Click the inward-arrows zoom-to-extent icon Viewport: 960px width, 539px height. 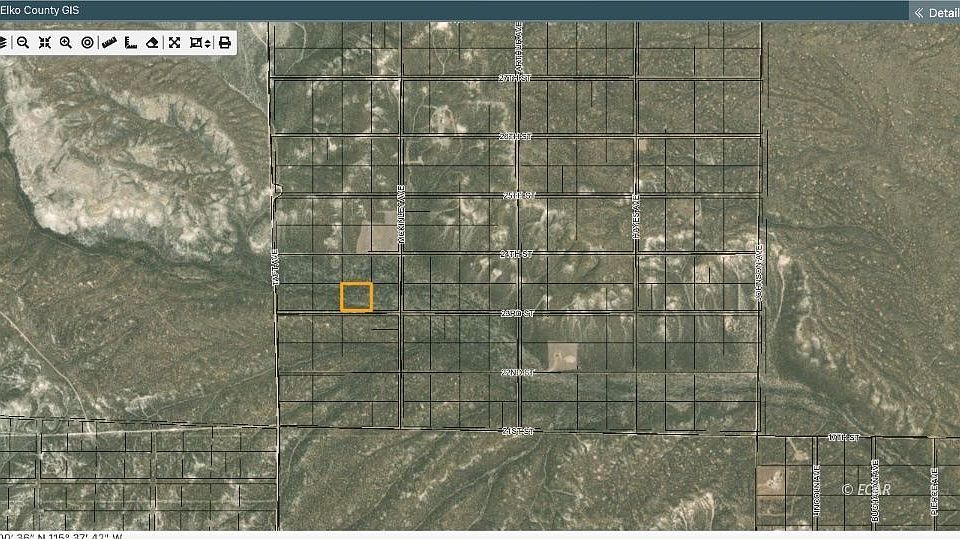tap(45, 42)
